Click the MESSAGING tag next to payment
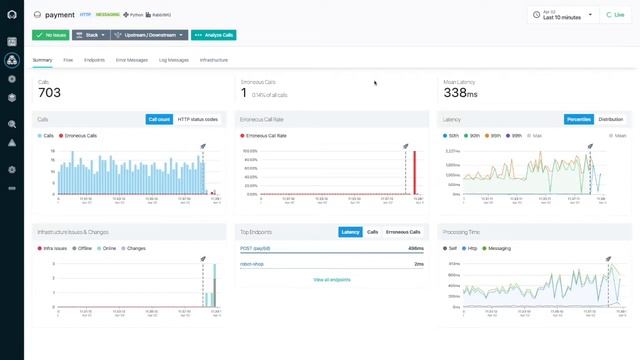 coord(107,15)
